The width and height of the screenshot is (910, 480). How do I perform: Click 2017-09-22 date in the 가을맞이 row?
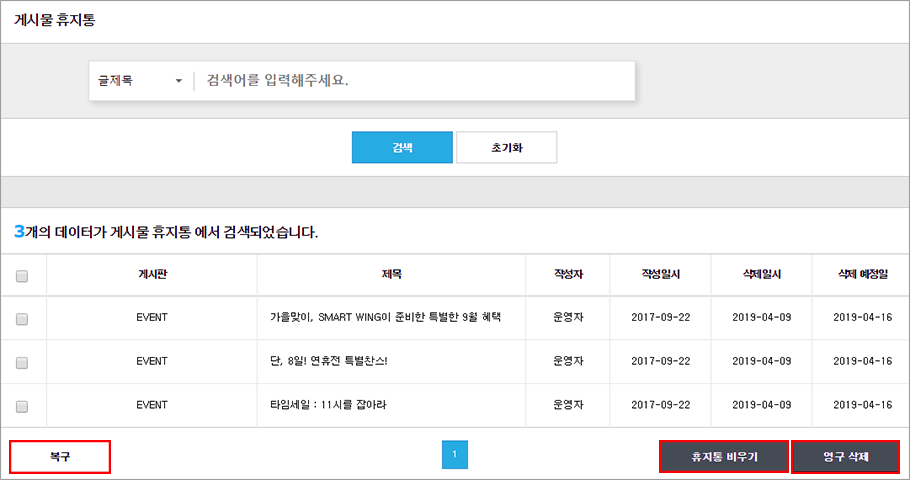point(661,317)
